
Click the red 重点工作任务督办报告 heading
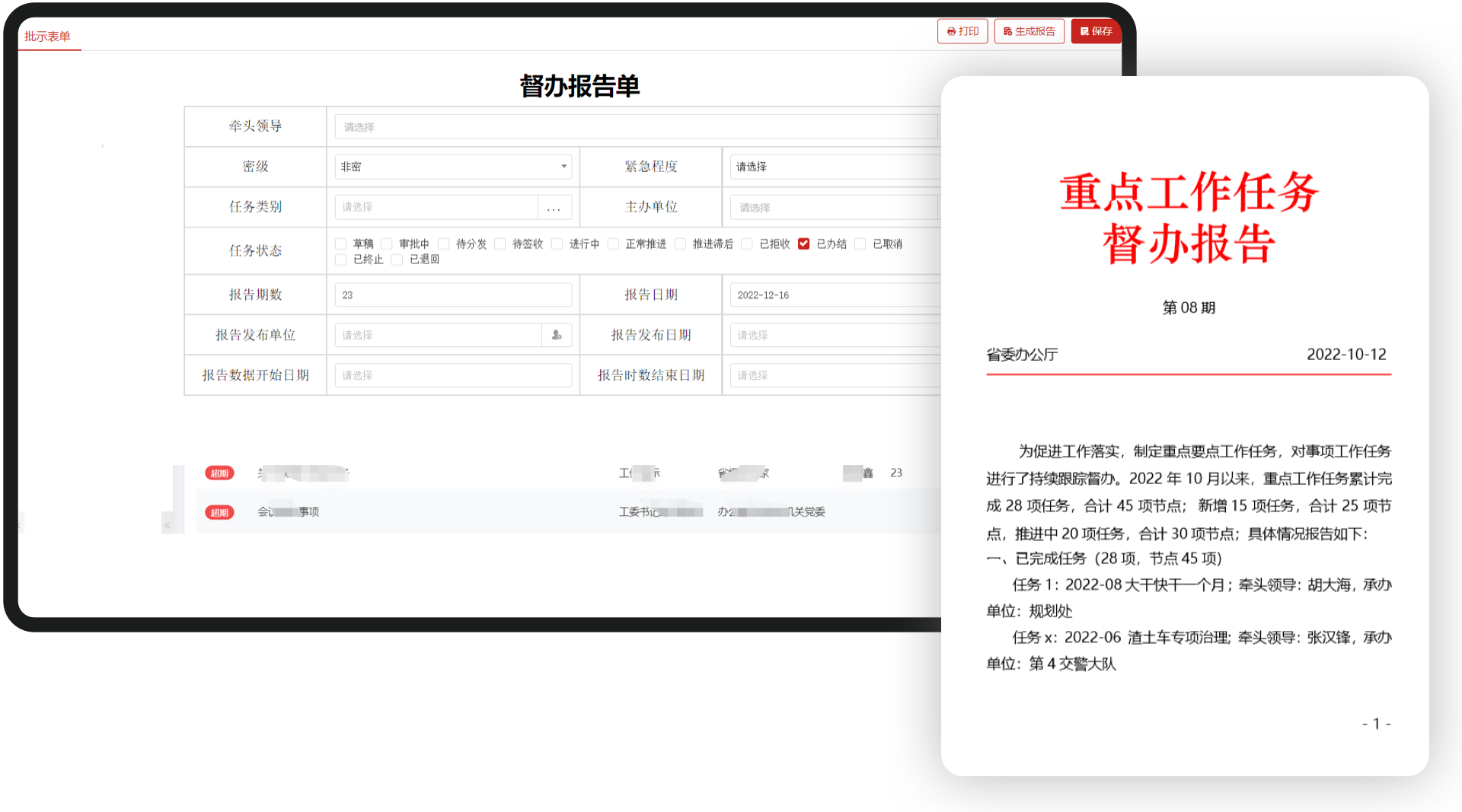[x=1189, y=218]
